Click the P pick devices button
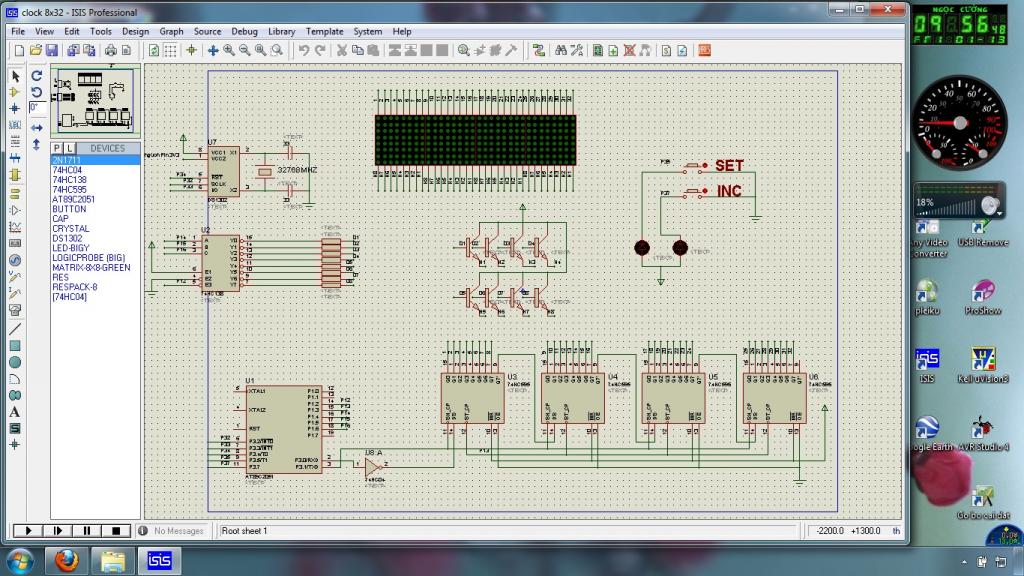Viewport: 1024px width, 576px height. click(57, 148)
